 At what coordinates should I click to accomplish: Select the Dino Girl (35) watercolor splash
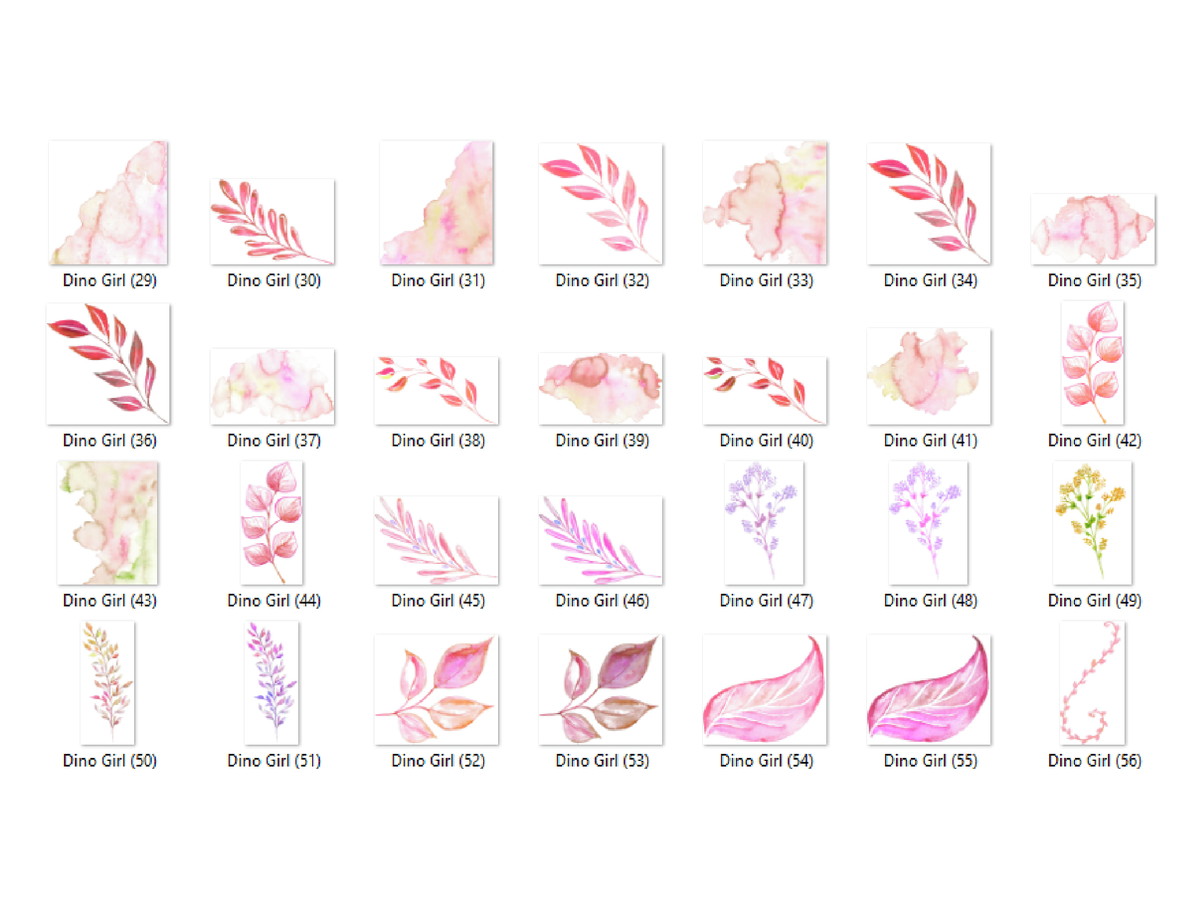pos(1093,229)
